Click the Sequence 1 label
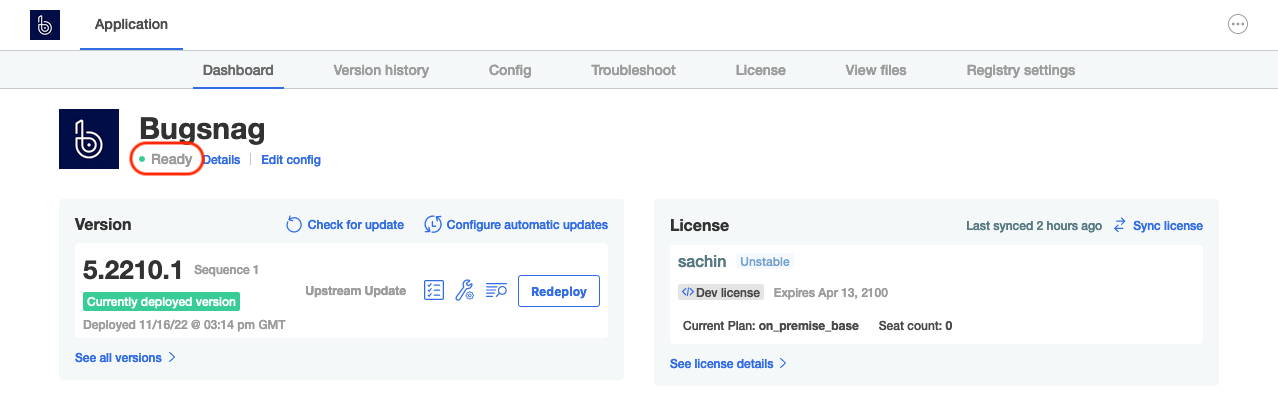This screenshot has height=400, width=1278. 226,270
